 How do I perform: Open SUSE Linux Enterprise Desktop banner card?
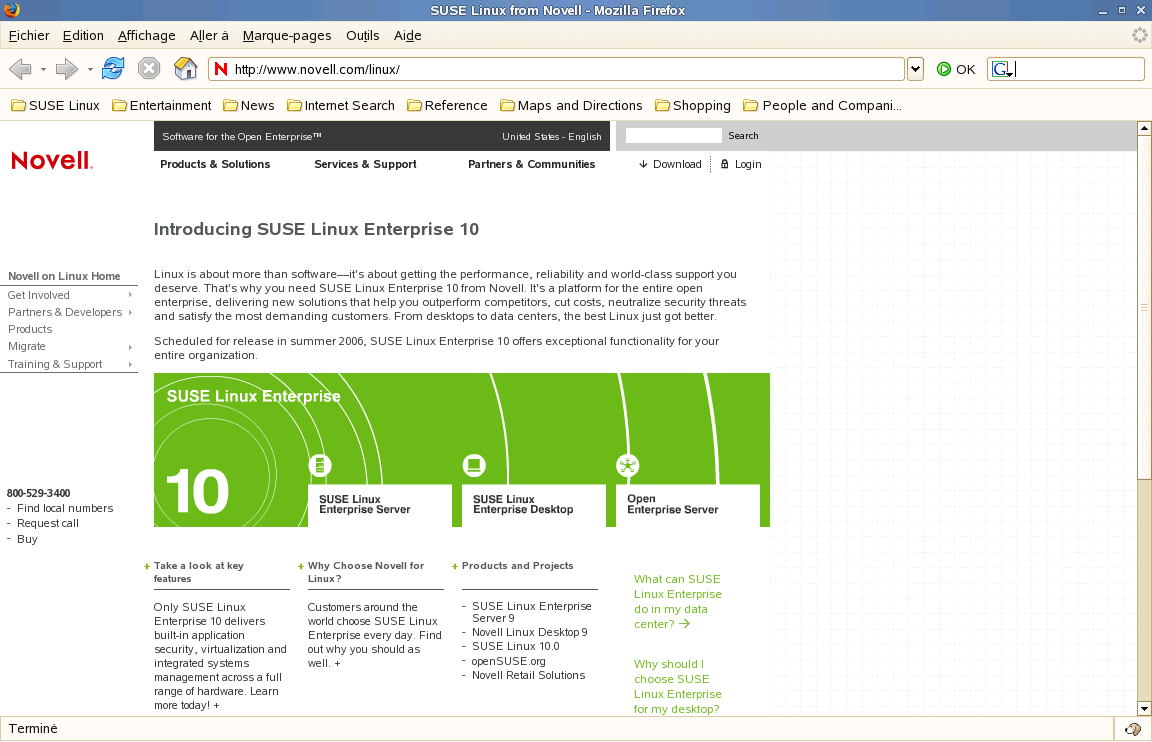pos(534,505)
